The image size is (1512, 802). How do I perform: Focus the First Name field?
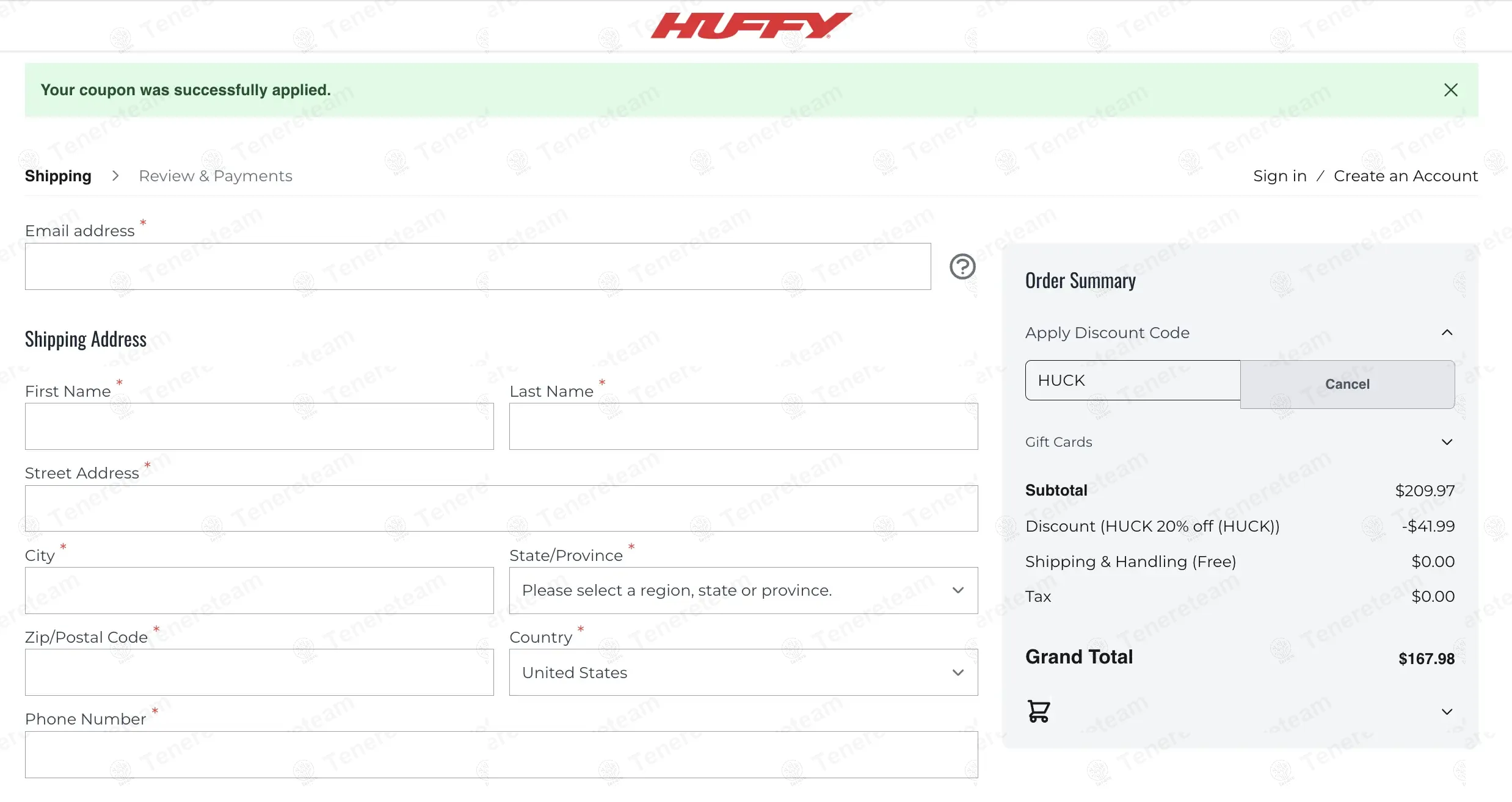pos(259,427)
